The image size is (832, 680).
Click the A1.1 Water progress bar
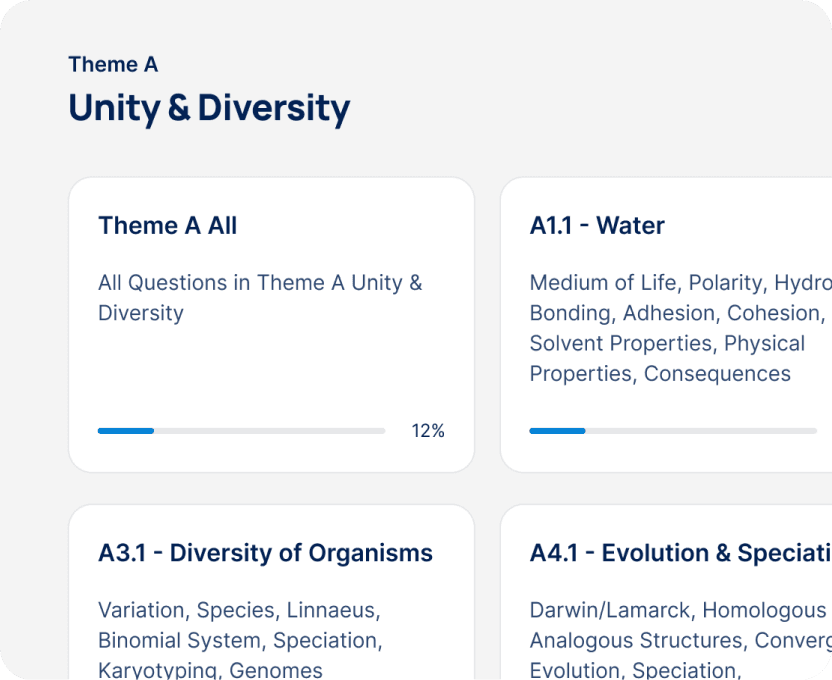672,431
